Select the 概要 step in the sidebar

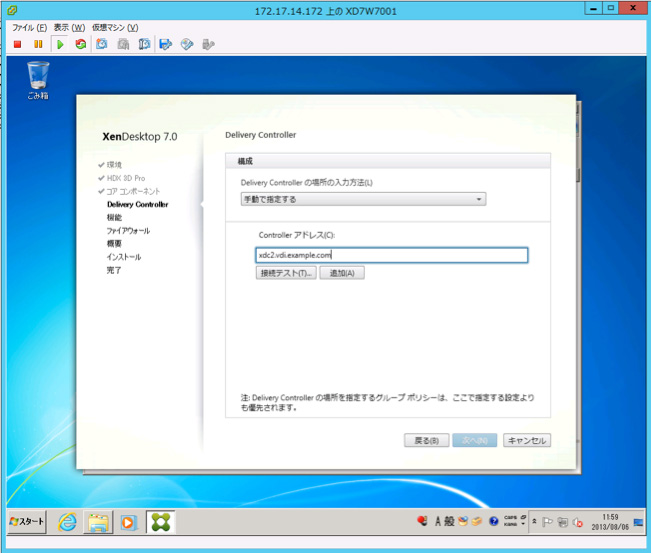tap(114, 243)
